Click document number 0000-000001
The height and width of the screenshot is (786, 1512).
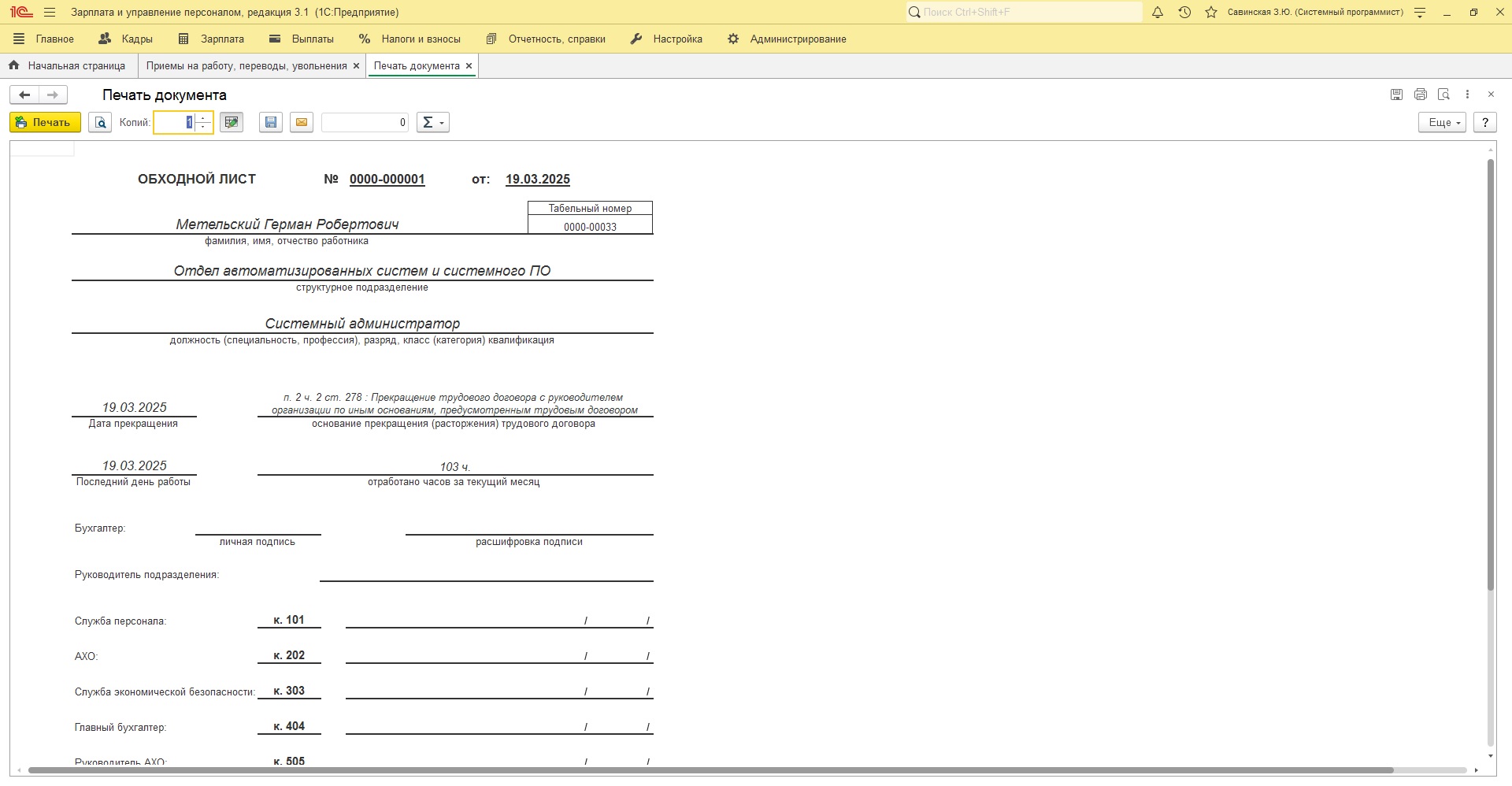tap(387, 180)
